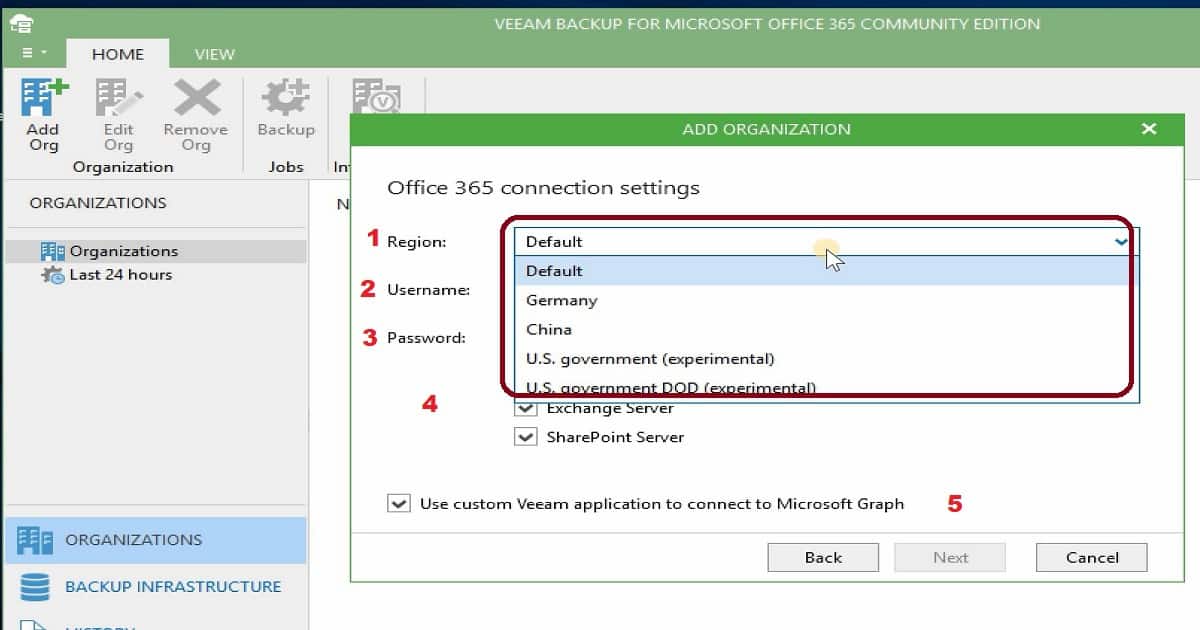Click the Next button

click(950, 558)
